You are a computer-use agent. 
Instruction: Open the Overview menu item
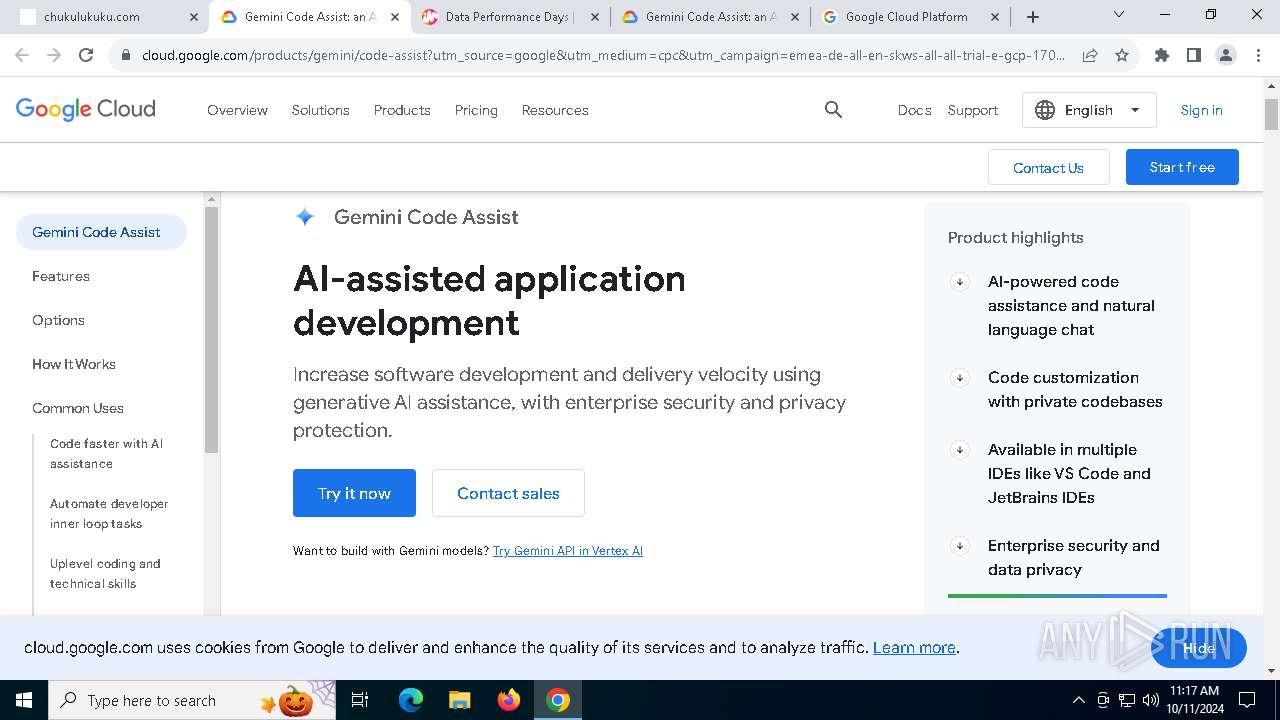point(237,110)
